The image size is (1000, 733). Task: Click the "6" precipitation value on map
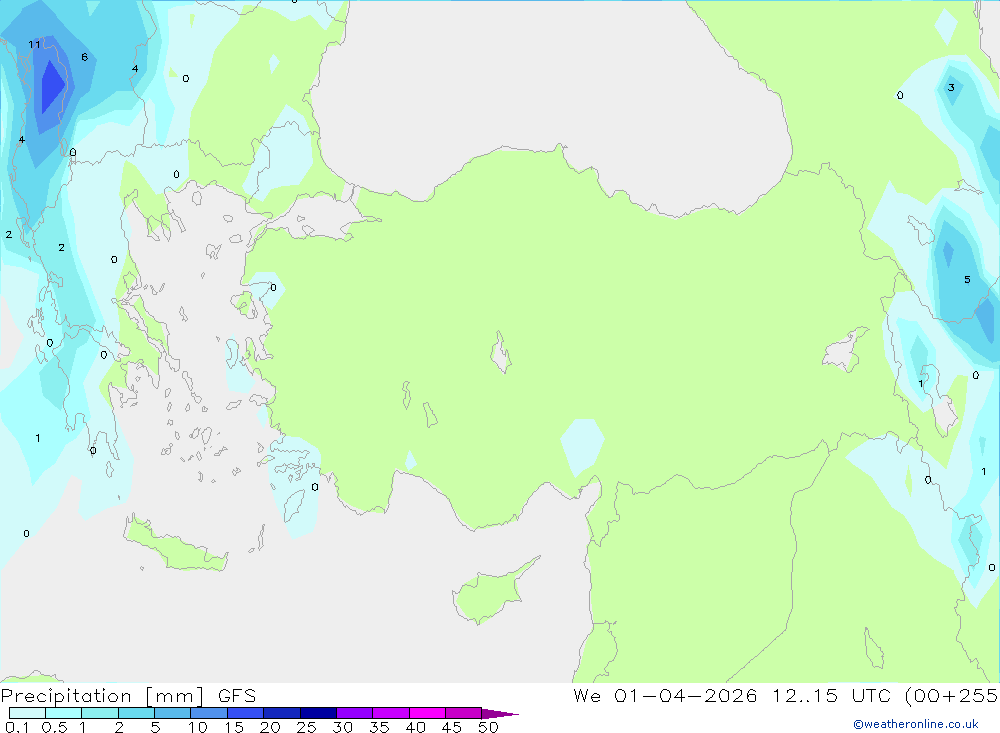(x=84, y=57)
